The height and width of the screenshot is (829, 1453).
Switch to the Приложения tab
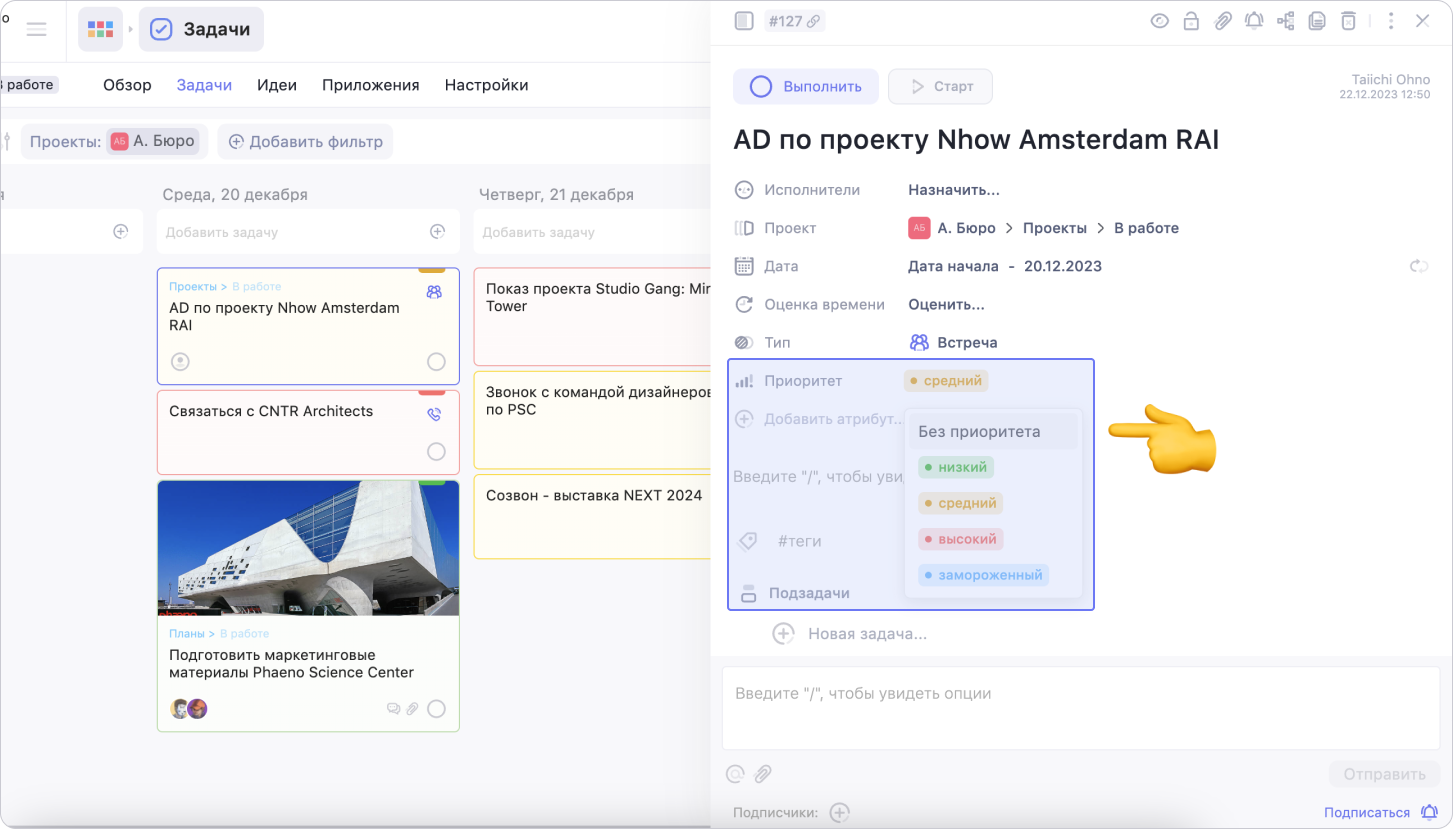pyautogui.click(x=370, y=85)
